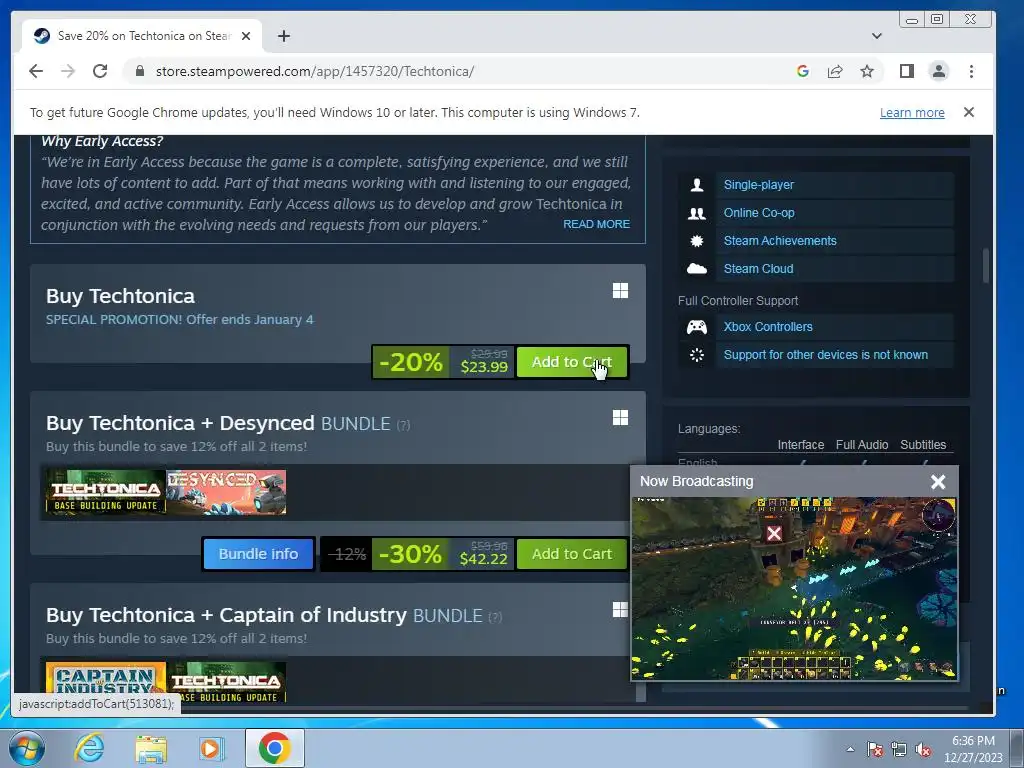Open the muted volume tray icon

point(923,749)
